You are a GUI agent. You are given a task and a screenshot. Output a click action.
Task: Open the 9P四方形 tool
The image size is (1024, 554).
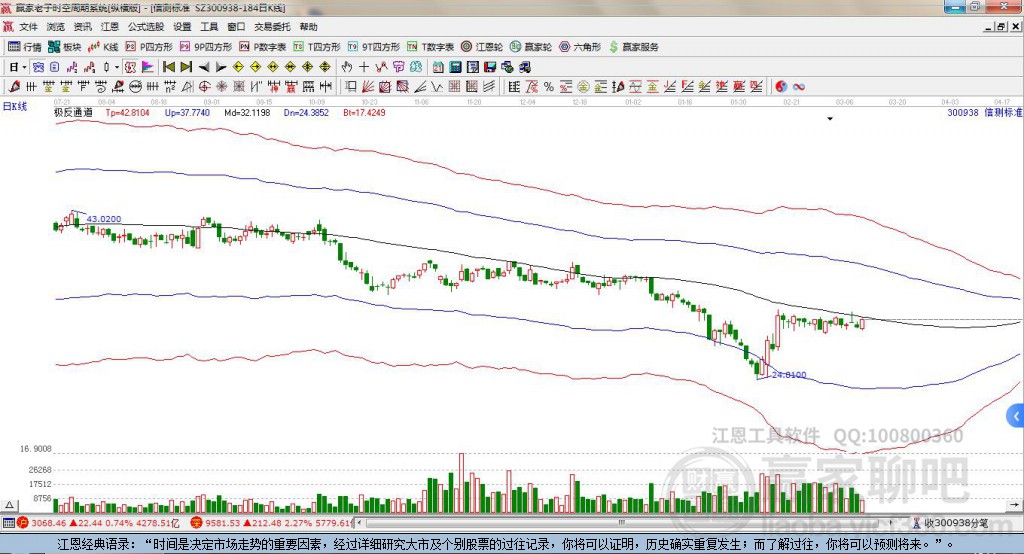tap(206, 47)
